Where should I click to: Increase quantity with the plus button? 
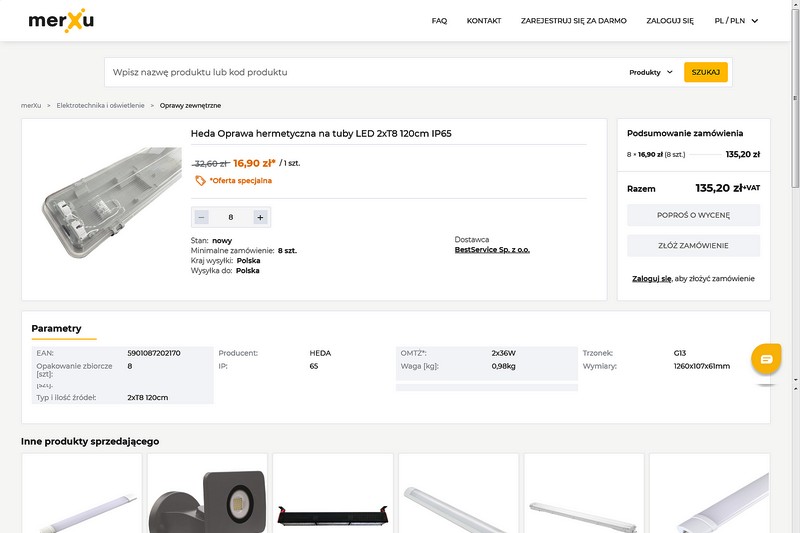pos(260,217)
